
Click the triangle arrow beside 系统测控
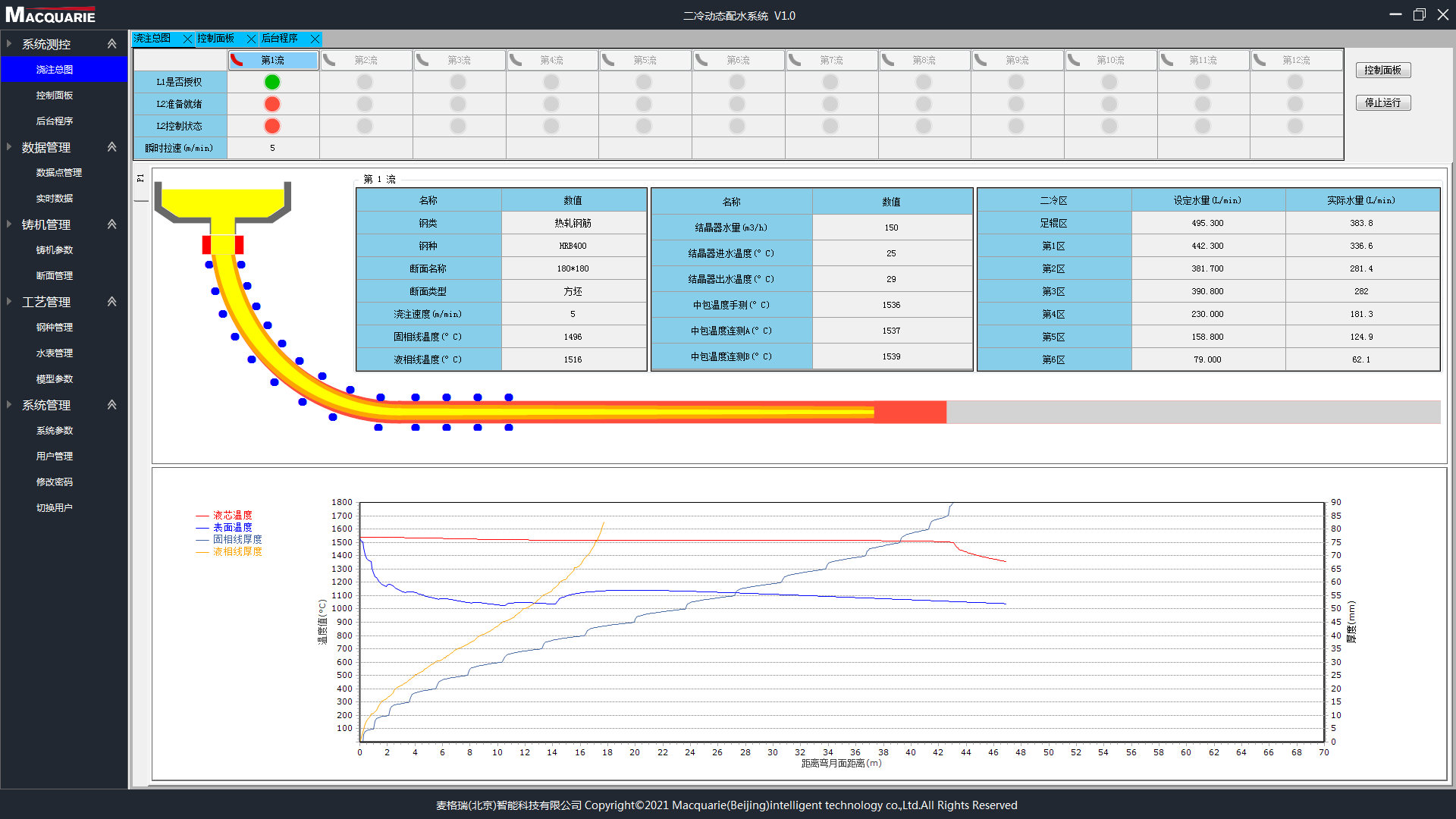pyautogui.click(x=9, y=44)
